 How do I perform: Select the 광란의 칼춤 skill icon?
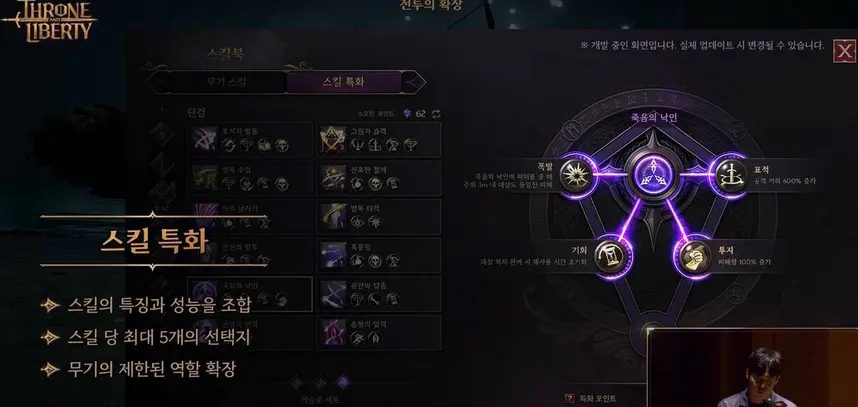pyautogui.click(x=333, y=294)
